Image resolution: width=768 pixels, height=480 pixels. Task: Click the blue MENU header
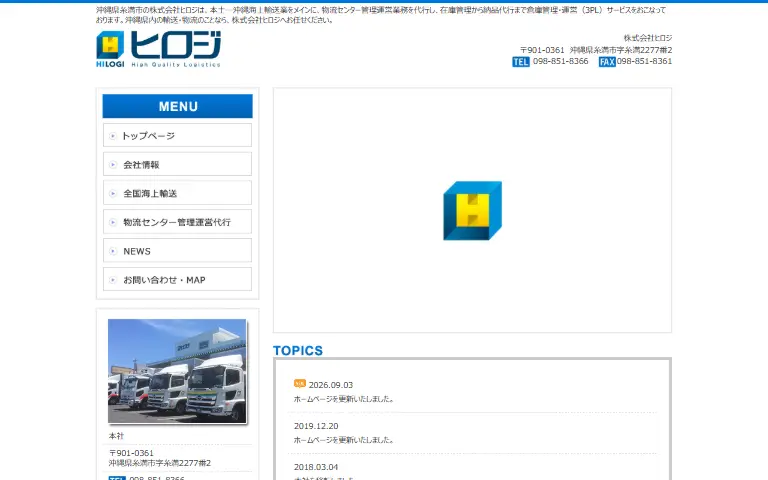(177, 106)
